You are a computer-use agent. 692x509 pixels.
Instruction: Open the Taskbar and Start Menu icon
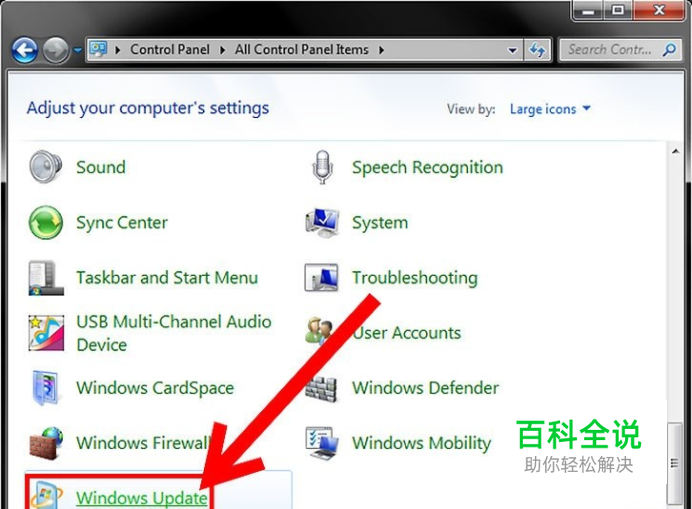[x=46, y=278]
